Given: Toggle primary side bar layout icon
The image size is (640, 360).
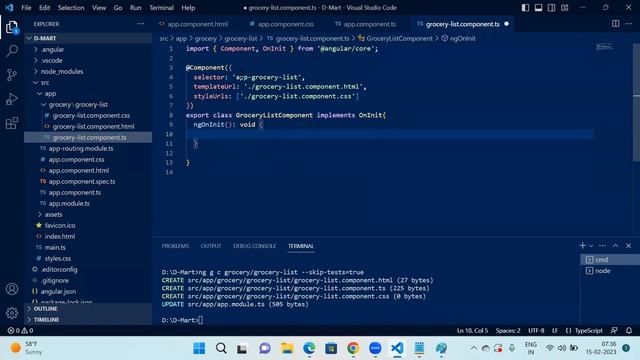Looking at the screenshot, I should (525, 8).
